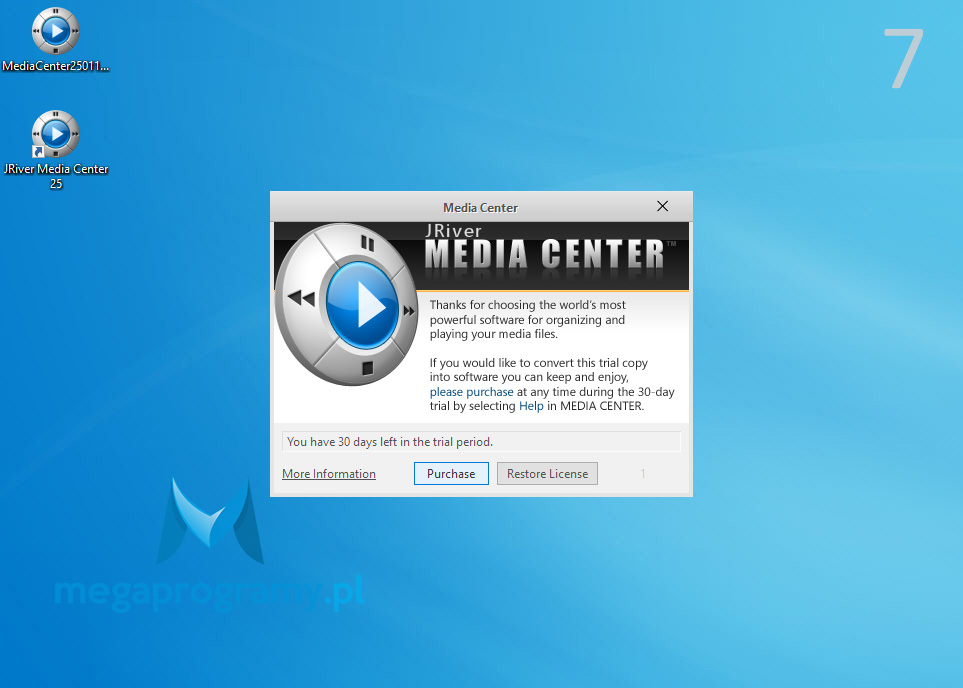The width and height of the screenshot is (963, 688).
Task: Click the fast-forward arrows on the logo
Action: pos(409,311)
